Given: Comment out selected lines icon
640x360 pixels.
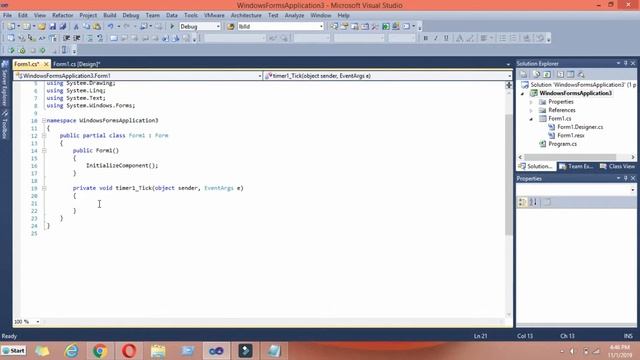Looking at the screenshot, I should click(90, 38).
